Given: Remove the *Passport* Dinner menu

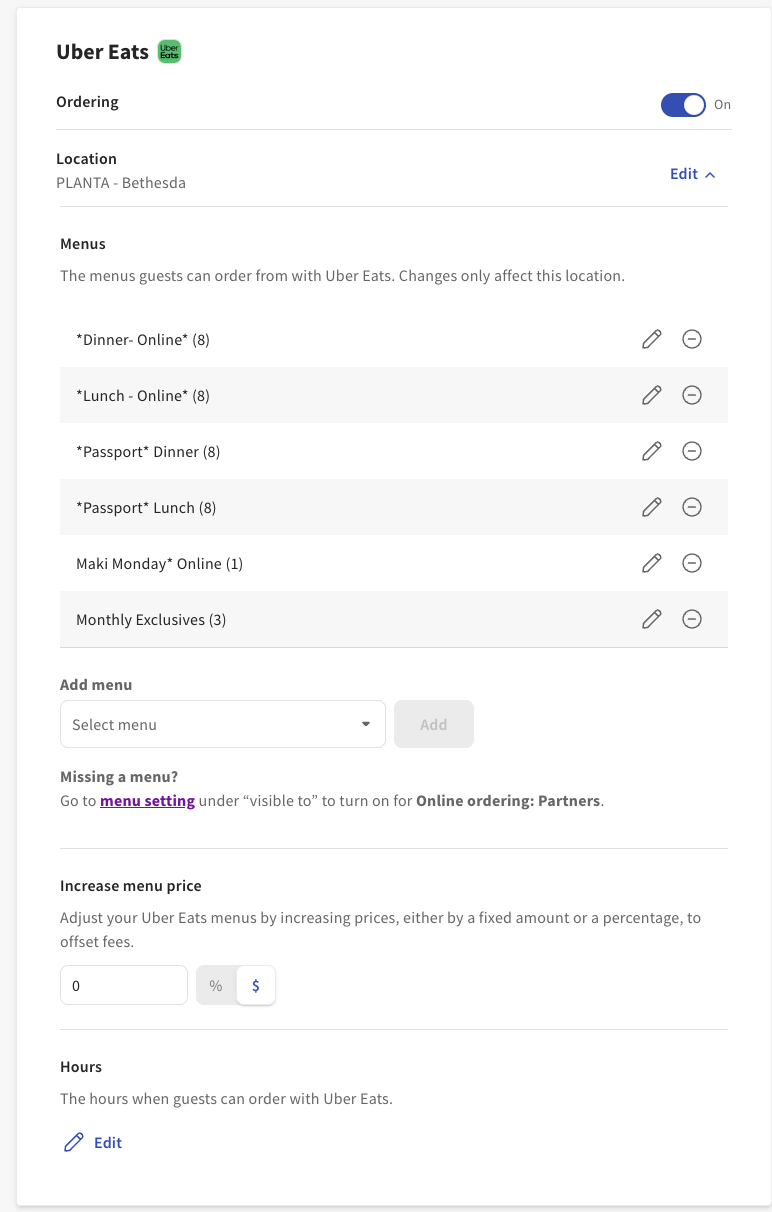Looking at the screenshot, I should [x=692, y=451].
